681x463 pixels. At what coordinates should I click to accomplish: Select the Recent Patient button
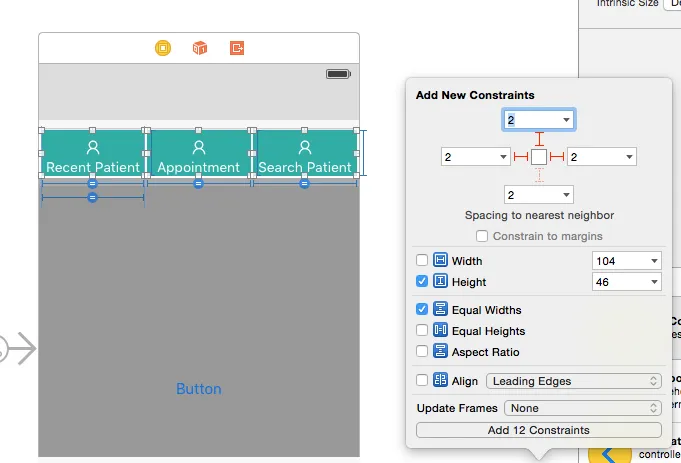tap(93, 157)
